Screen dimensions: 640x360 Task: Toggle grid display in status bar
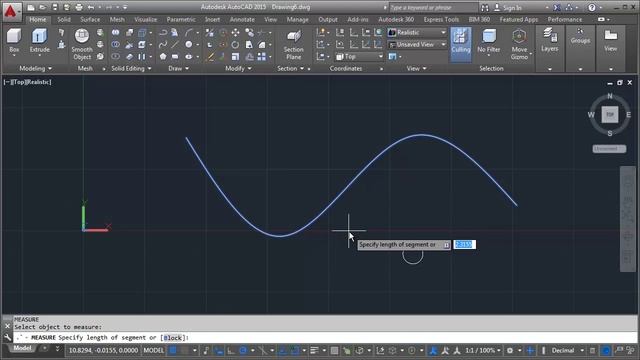173,350
